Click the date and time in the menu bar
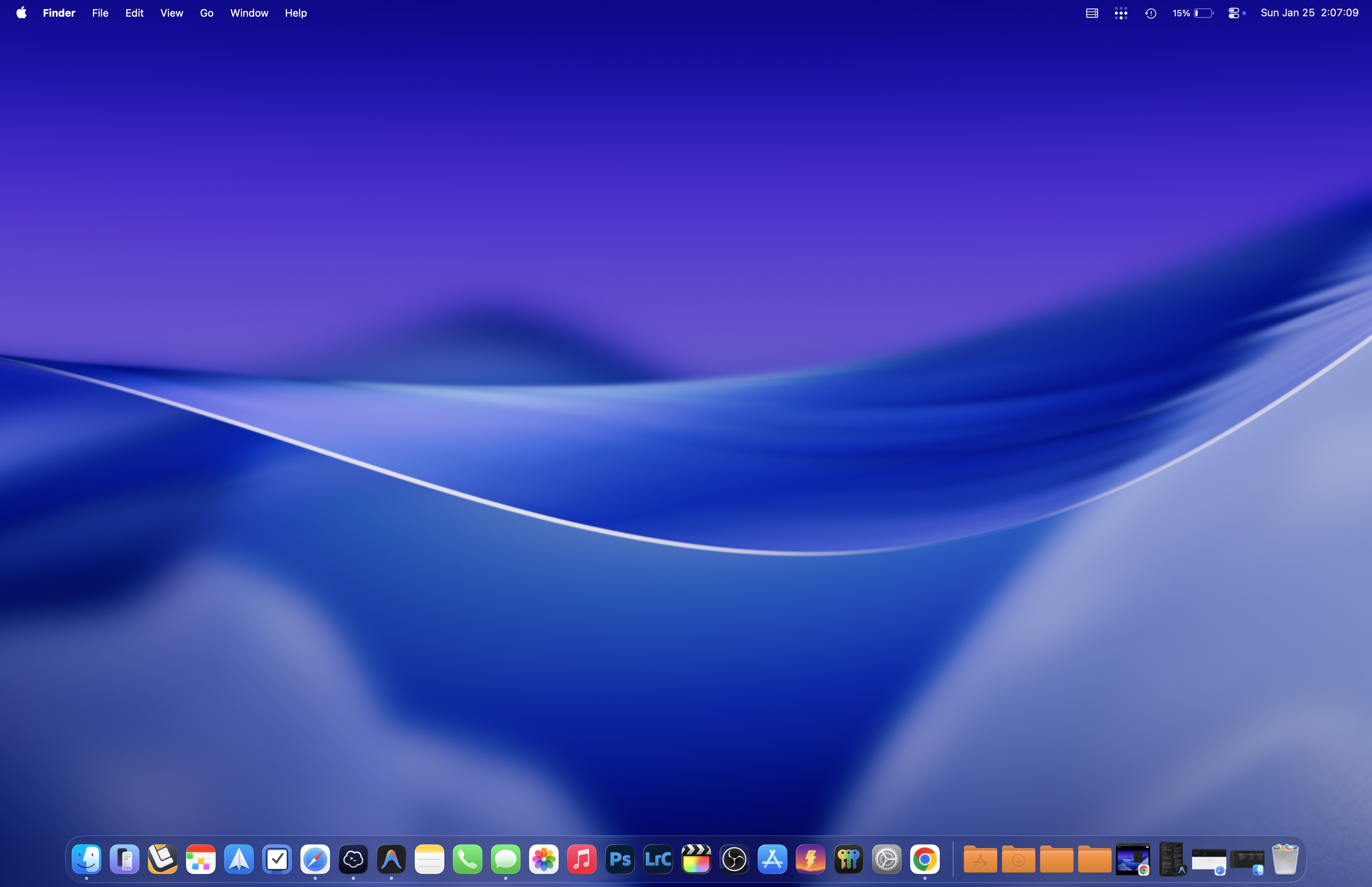Image resolution: width=1372 pixels, height=887 pixels. pyautogui.click(x=1309, y=12)
